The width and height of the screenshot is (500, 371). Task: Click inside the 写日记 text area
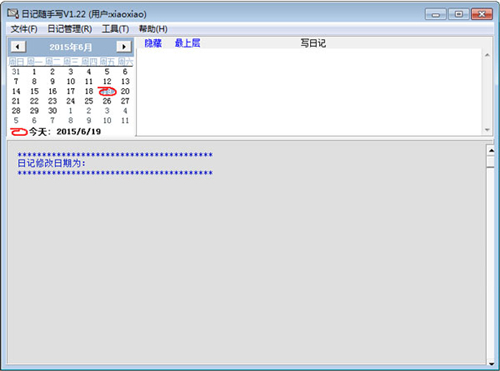tap(309, 92)
